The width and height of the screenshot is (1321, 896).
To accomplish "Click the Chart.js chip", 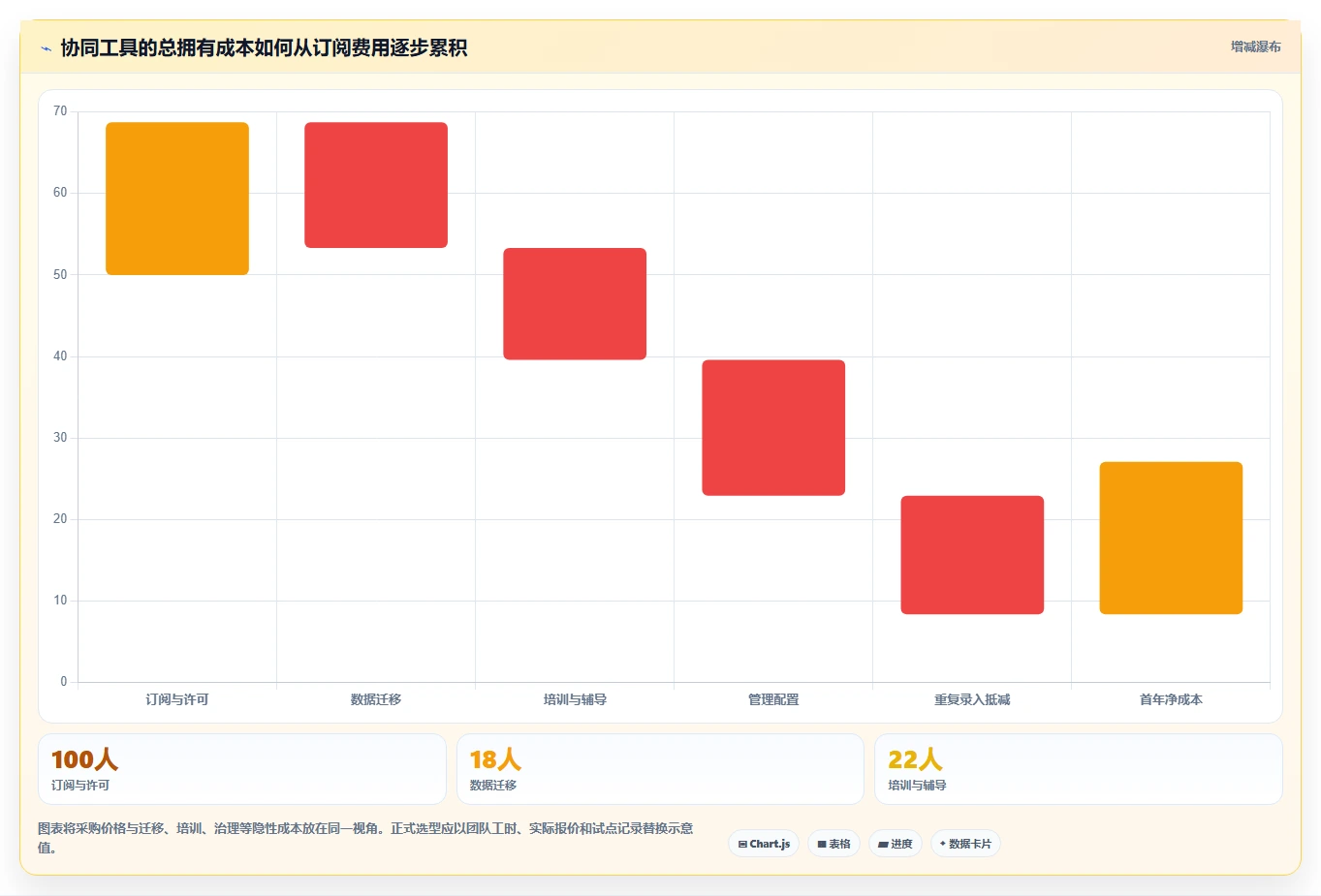I will tap(764, 844).
